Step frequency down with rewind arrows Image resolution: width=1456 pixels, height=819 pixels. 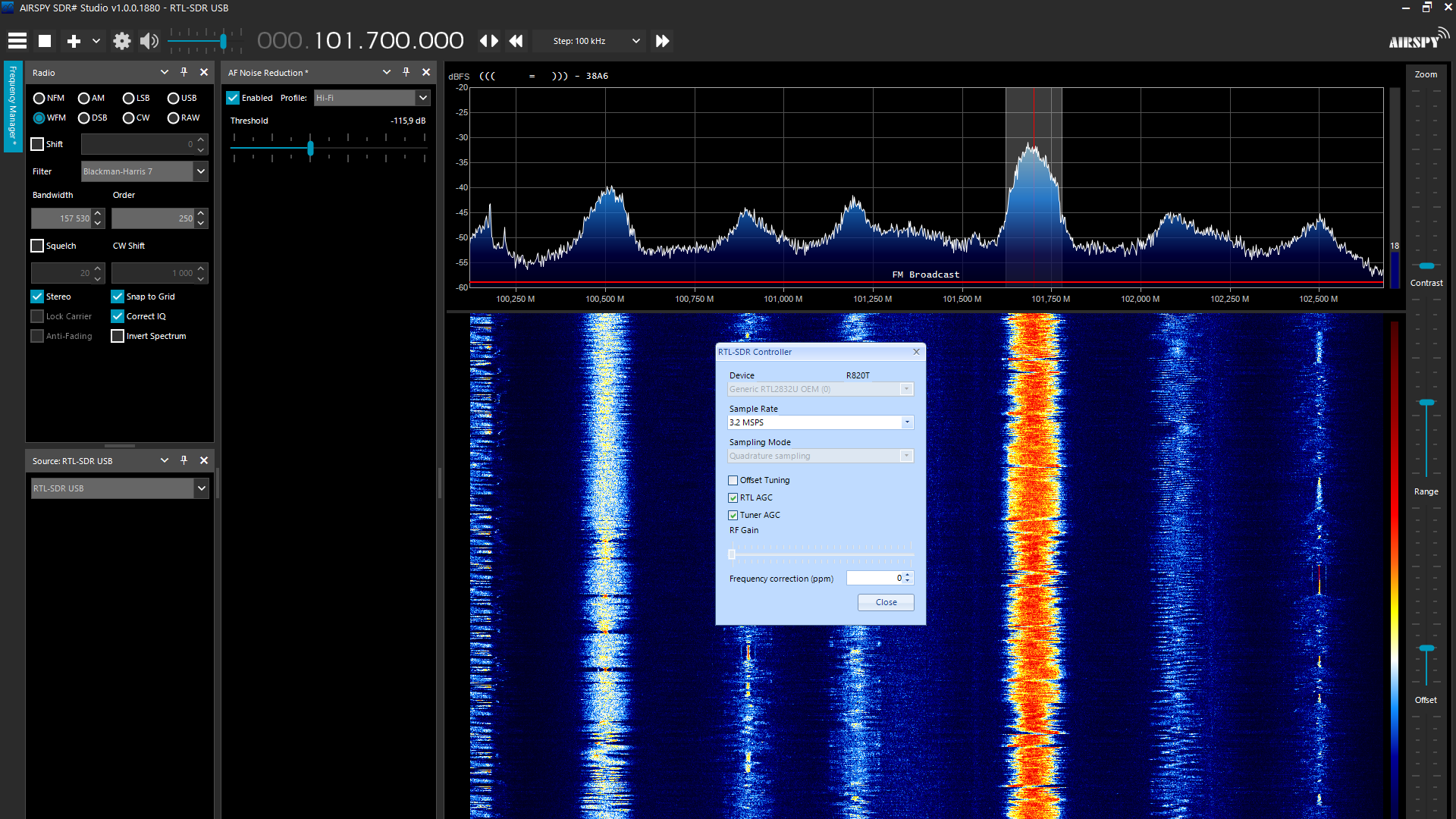coord(516,41)
